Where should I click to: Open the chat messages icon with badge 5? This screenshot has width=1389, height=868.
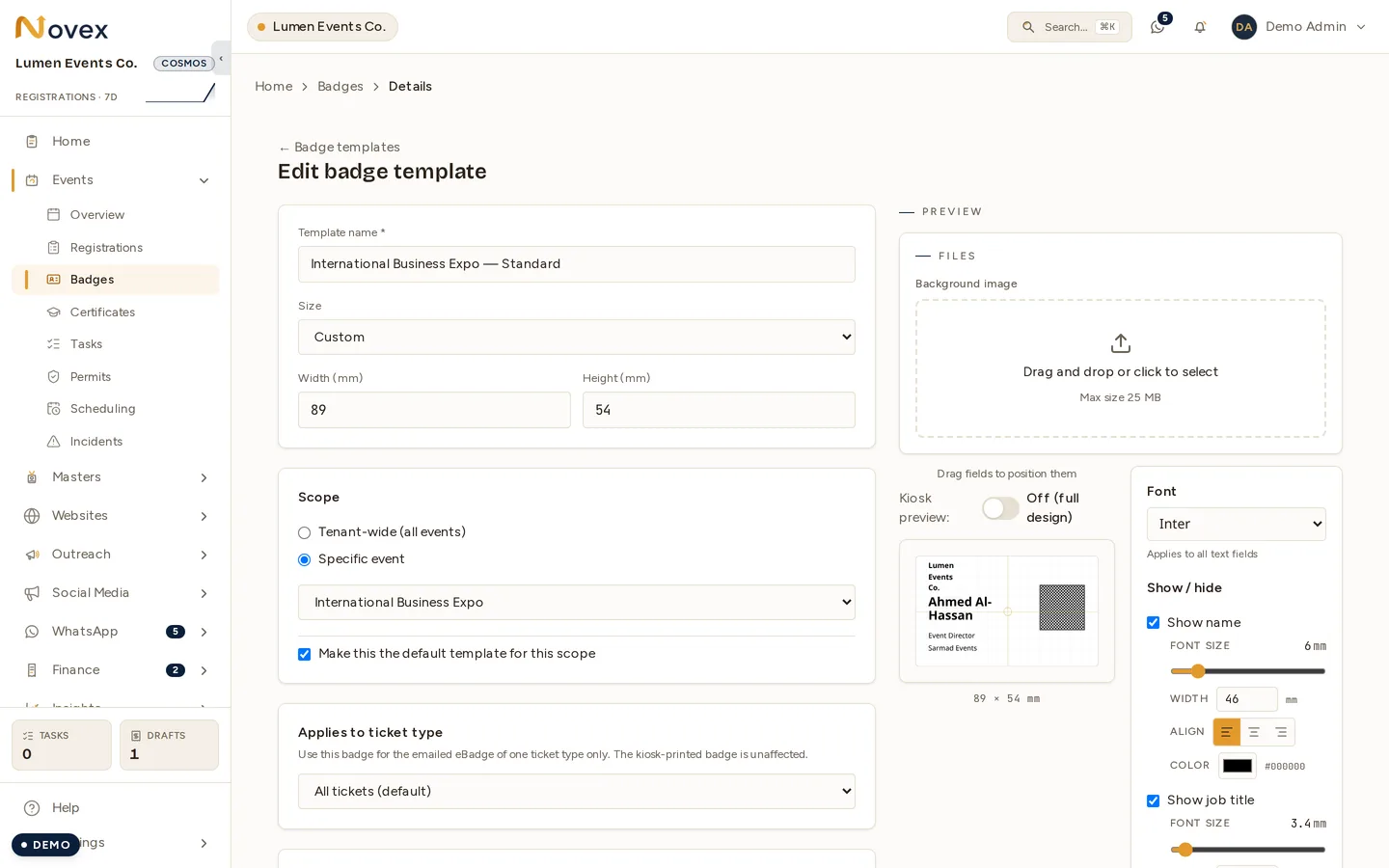click(1157, 27)
